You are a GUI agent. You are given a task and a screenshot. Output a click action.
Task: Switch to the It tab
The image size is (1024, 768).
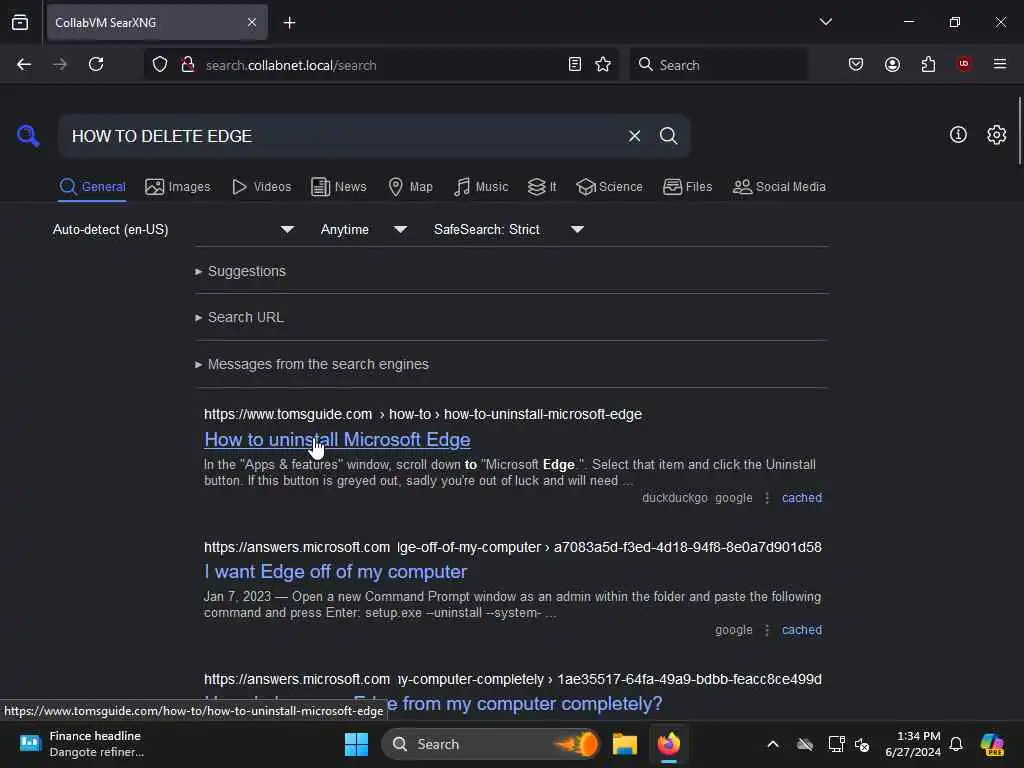(541, 187)
